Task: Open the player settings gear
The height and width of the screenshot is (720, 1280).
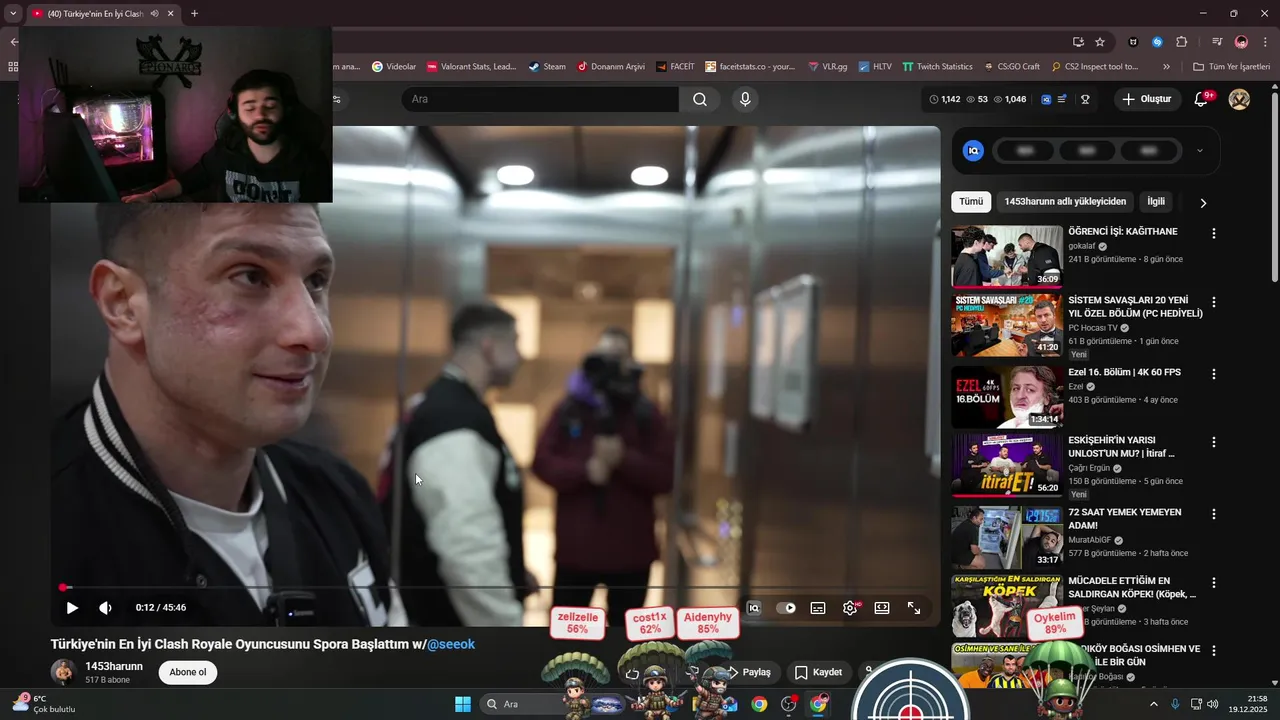Action: 850,608
